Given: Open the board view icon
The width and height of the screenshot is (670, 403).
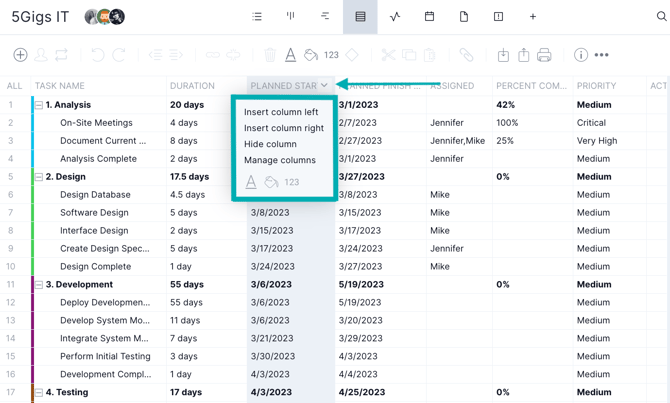Looking at the screenshot, I should [x=291, y=16].
